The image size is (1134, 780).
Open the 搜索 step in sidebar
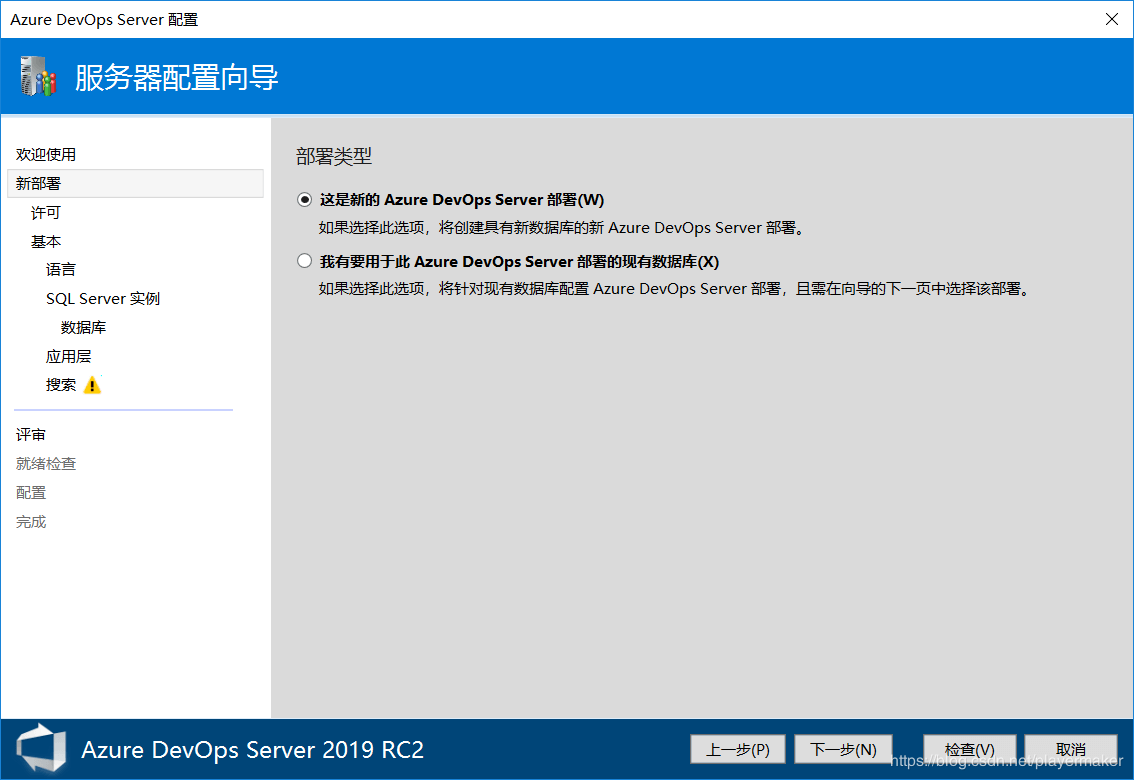(61, 385)
